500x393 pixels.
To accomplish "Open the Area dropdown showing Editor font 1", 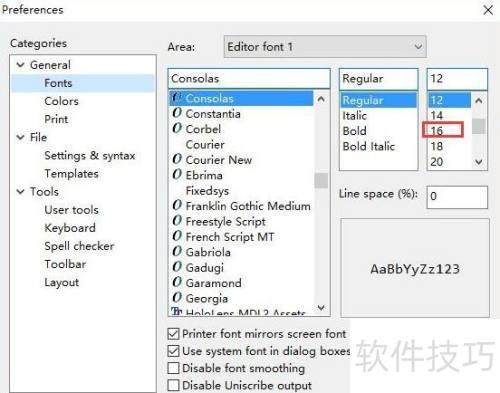I will click(x=325, y=47).
